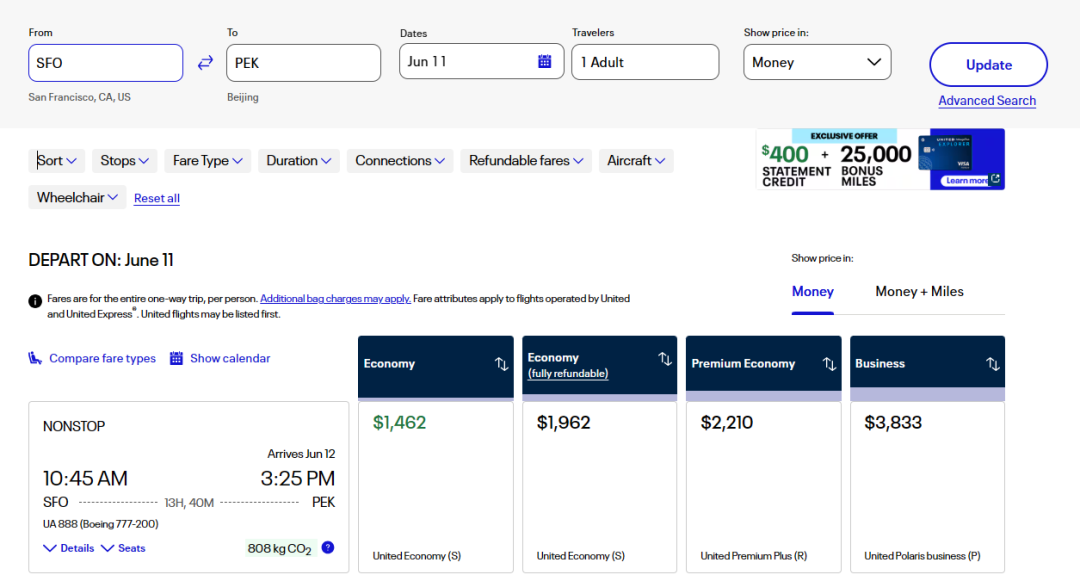1080x581 pixels.
Task: Switch to the Money + Miles tab
Action: tap(919, 292)
